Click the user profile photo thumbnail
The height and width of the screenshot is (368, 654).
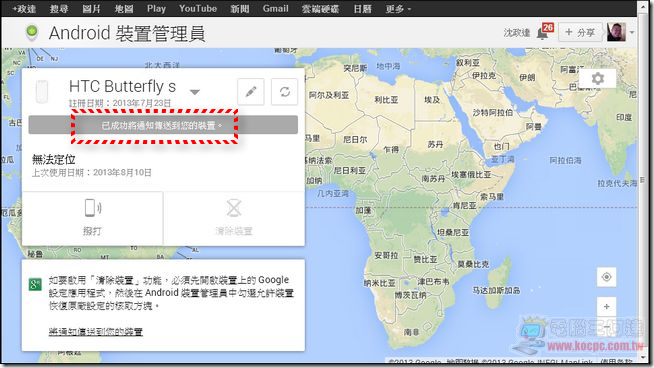616,32
